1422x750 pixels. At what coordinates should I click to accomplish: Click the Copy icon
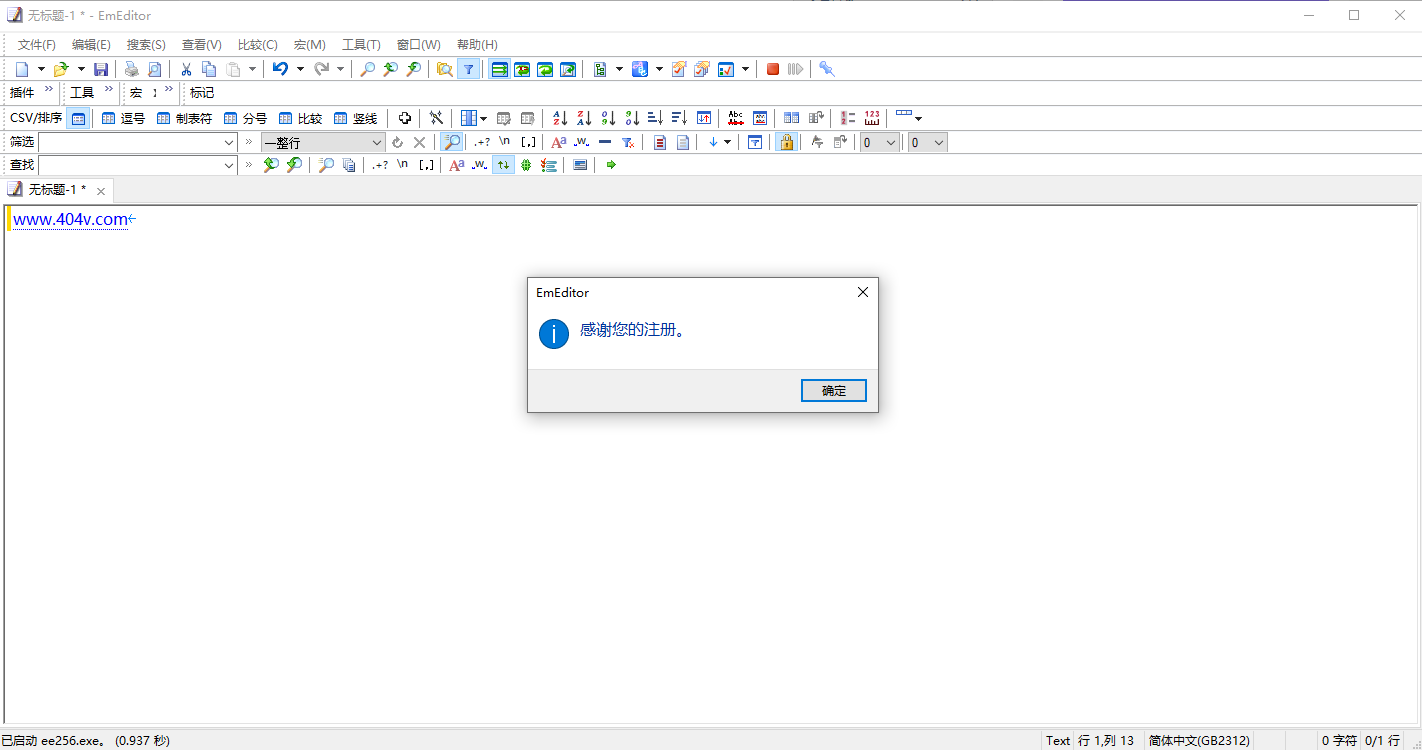209,69
